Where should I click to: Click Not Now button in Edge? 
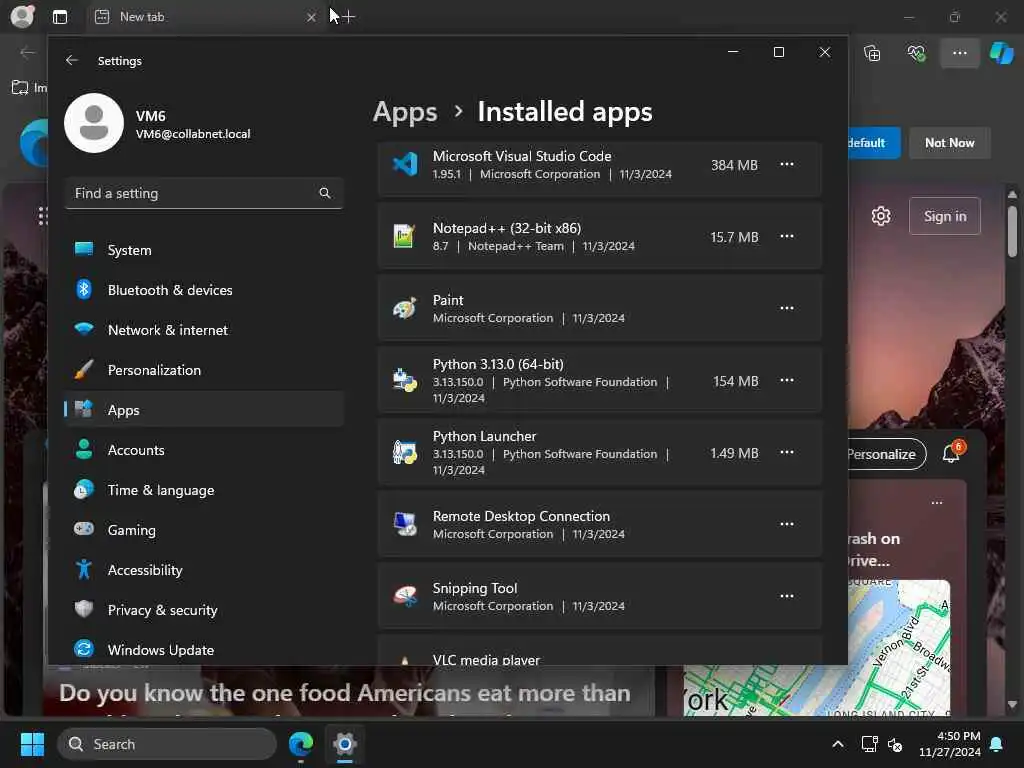(x=950, y=142)
